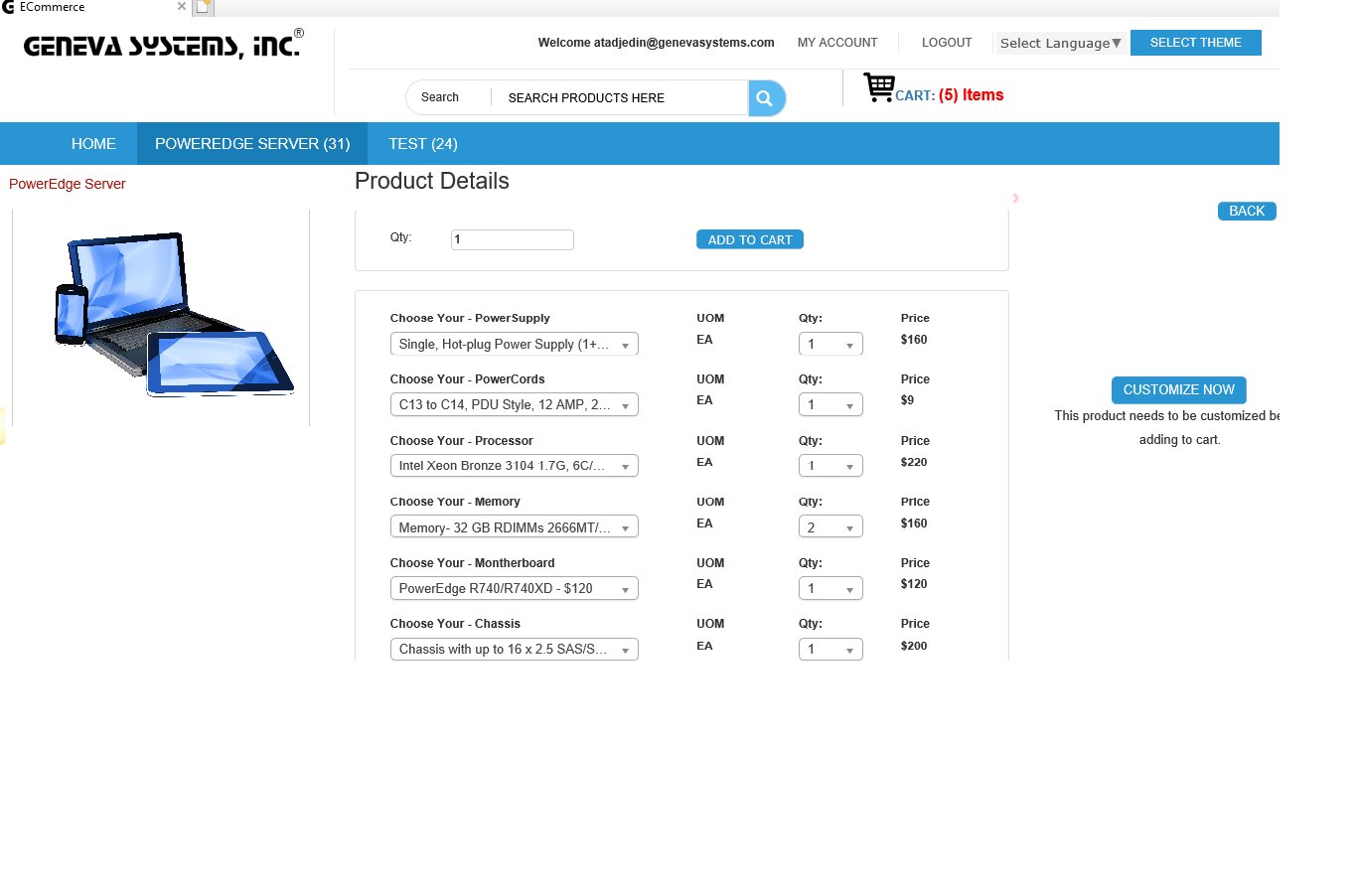Expand the Memory quantity dropdown
Viewport: 1357px width, 896px height.
[x=829, y=527]
